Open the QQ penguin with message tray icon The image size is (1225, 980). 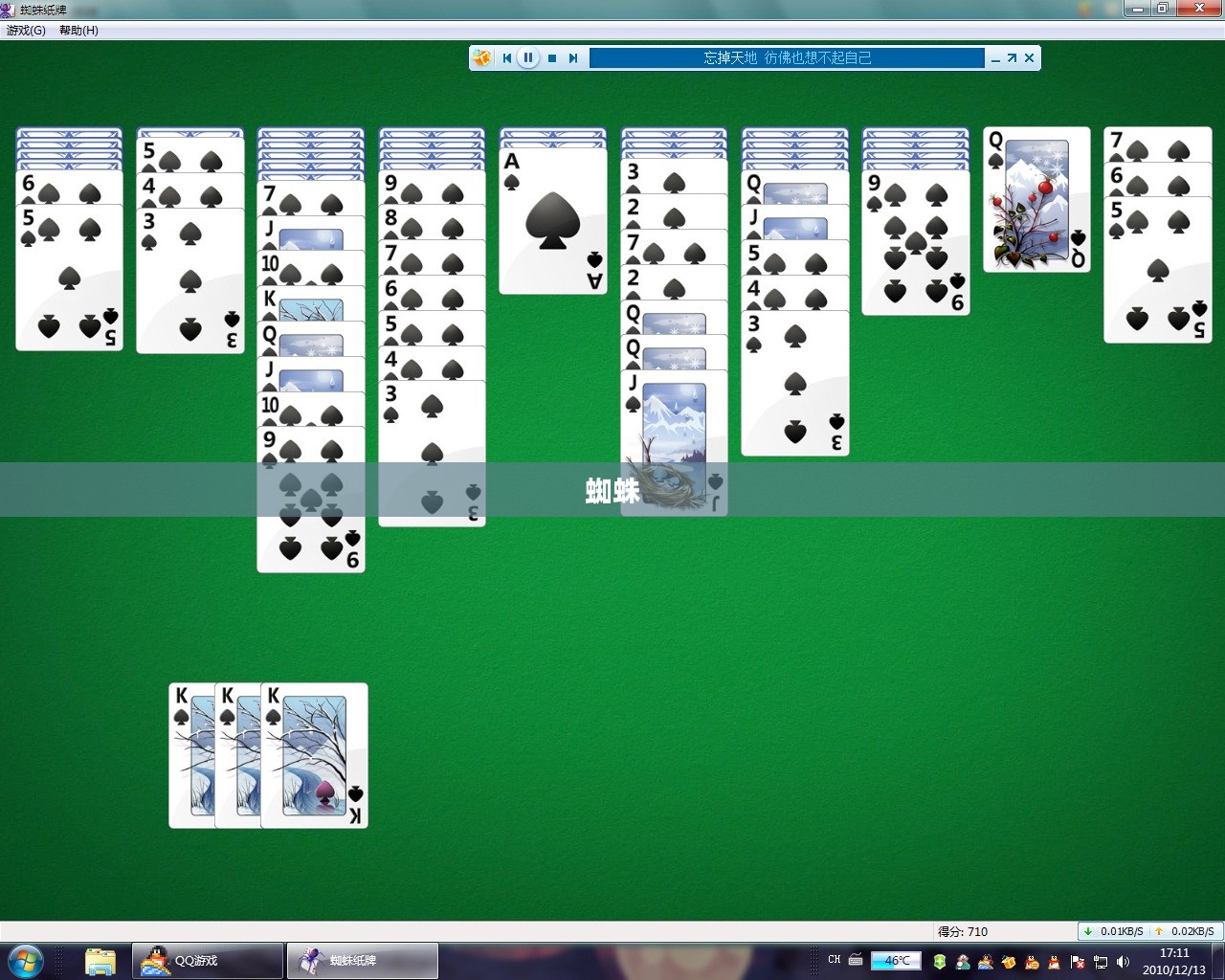[1032, 962]
